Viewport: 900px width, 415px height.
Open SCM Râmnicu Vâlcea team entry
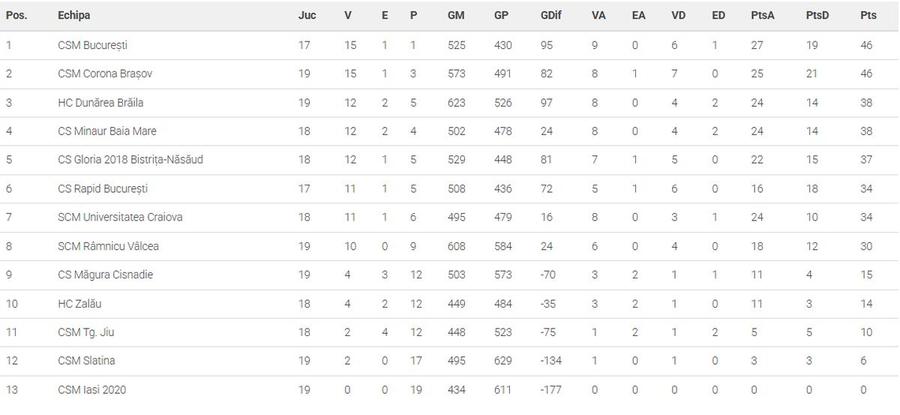(108, 246)
